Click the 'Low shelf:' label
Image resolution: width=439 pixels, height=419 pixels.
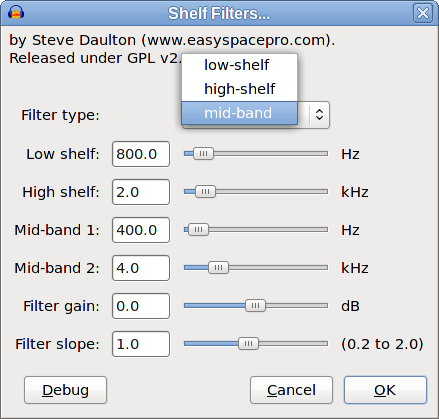coord(63,154)
